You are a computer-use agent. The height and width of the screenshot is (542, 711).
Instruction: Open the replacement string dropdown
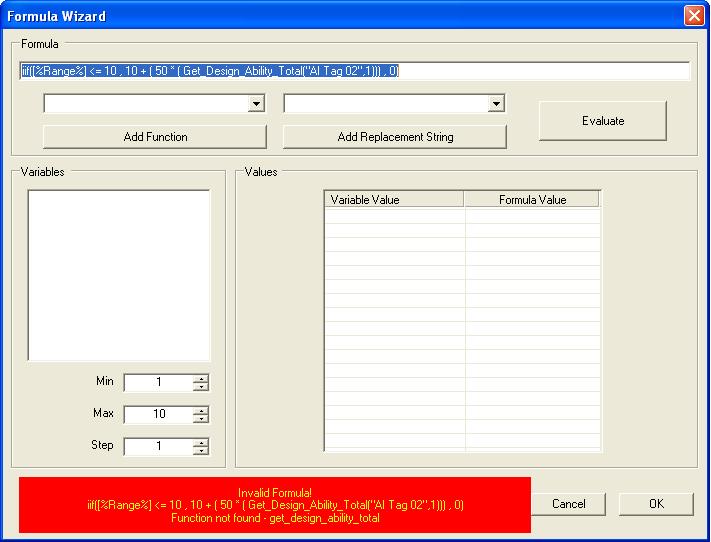pos(496,104)
